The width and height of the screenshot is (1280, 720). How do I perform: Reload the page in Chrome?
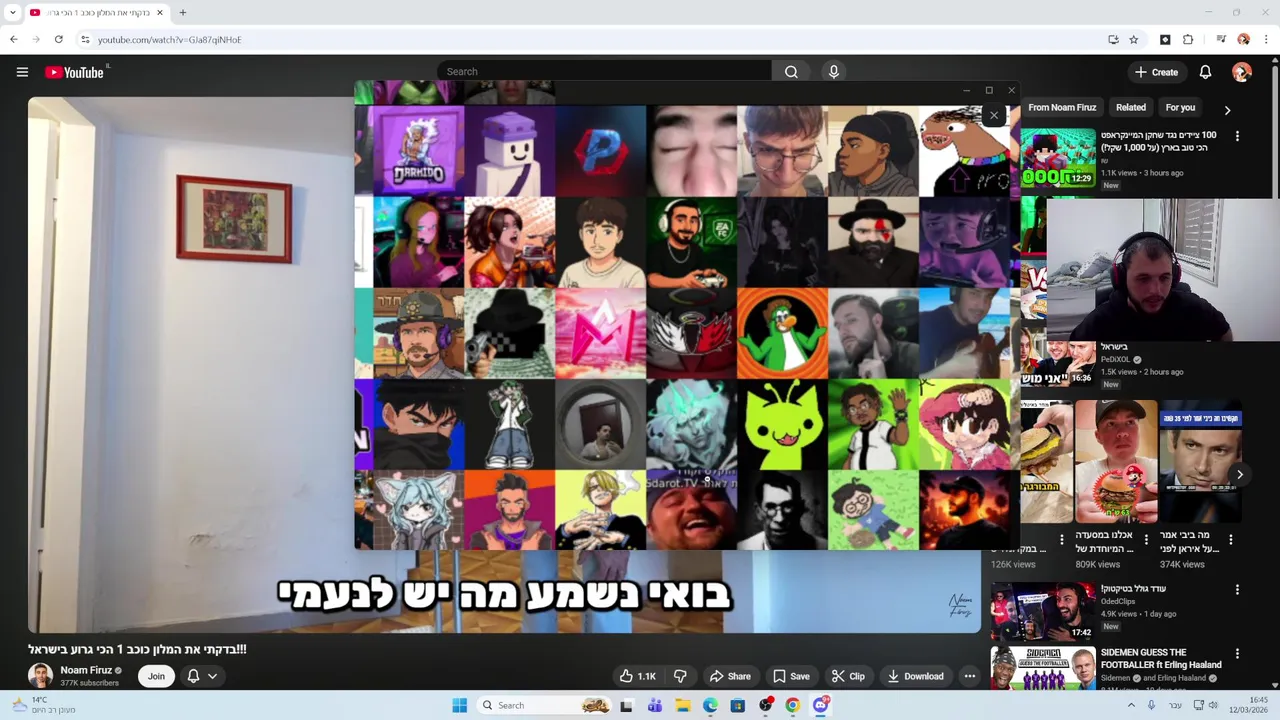(59, 40)
